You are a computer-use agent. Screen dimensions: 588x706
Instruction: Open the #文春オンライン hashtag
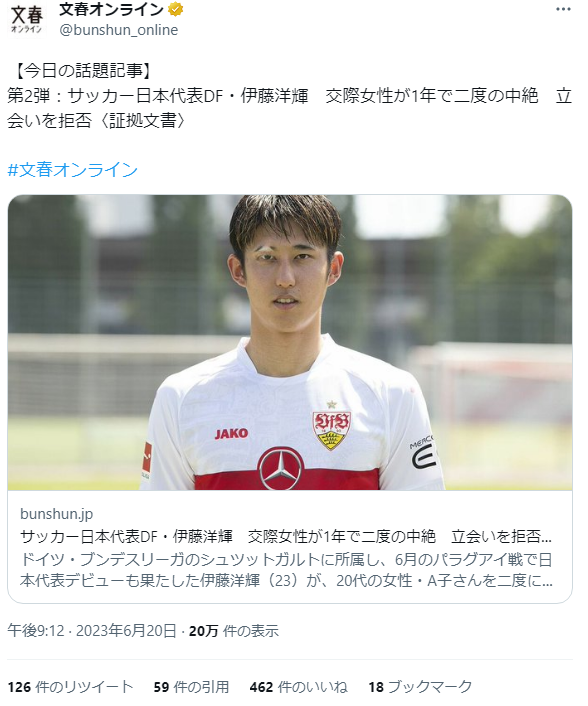(x=72, y=170)
